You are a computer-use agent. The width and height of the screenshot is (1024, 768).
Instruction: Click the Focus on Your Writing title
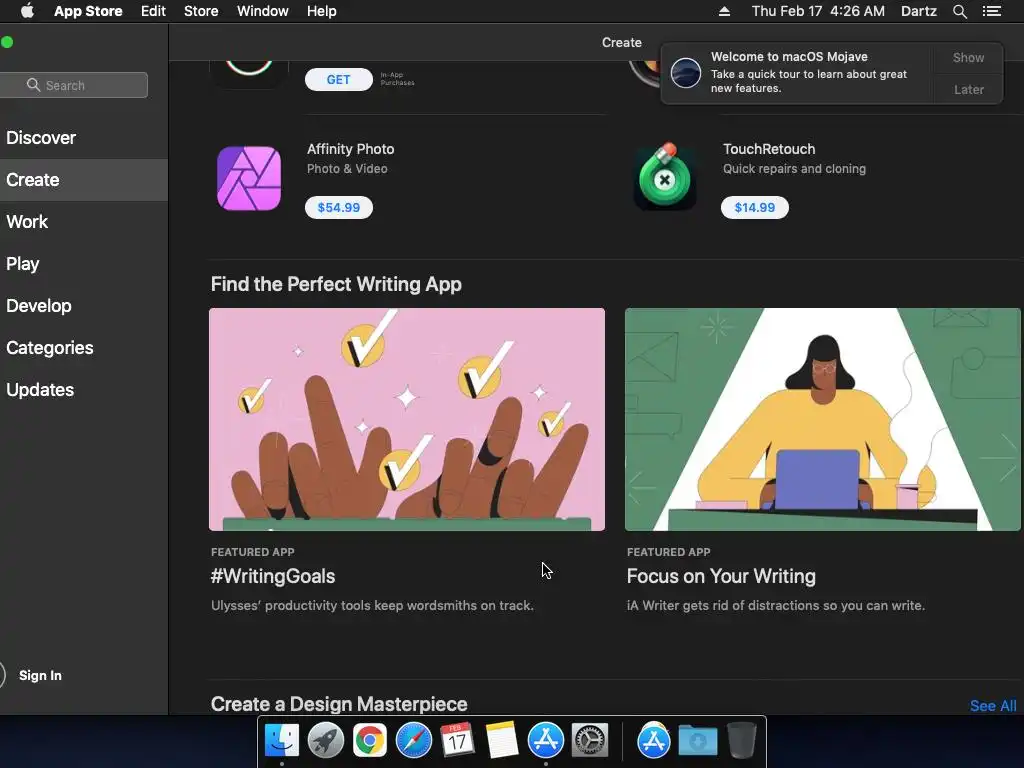(x=721, y=576)
